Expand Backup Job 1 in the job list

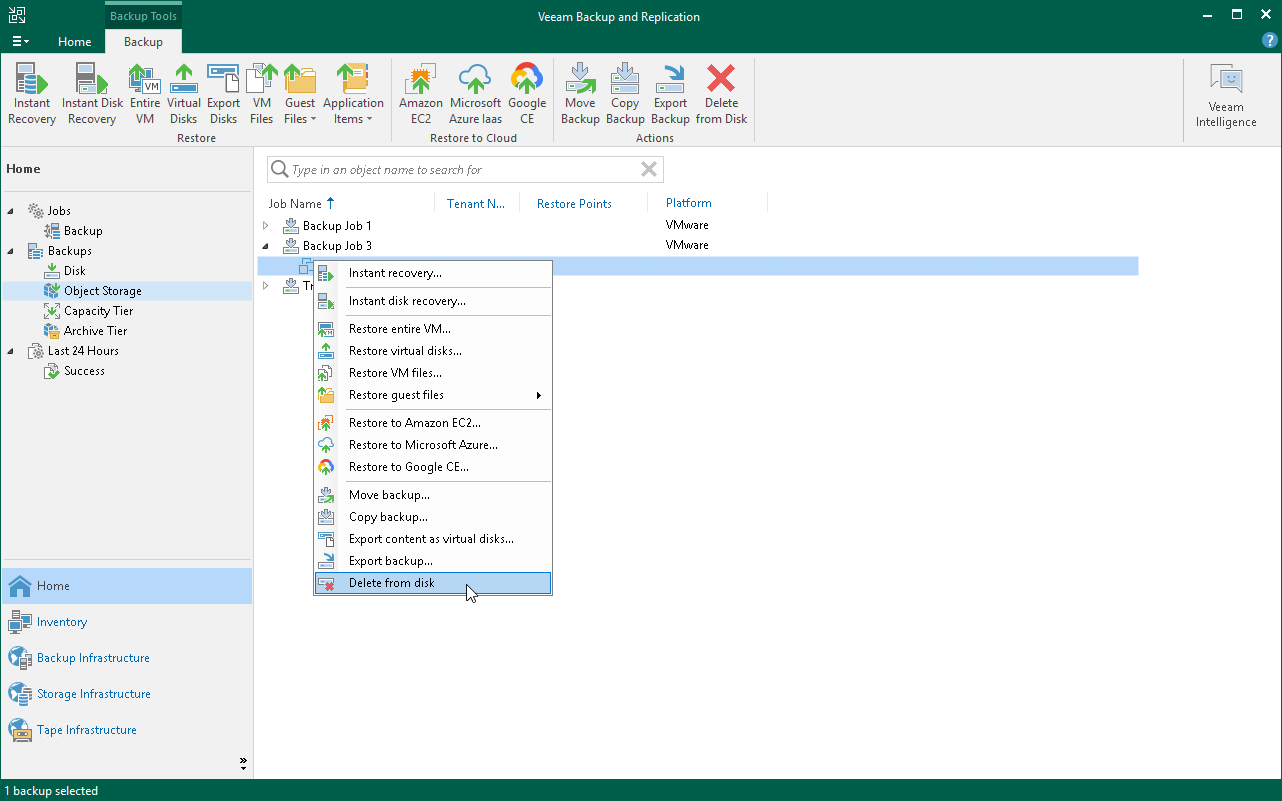265,225
